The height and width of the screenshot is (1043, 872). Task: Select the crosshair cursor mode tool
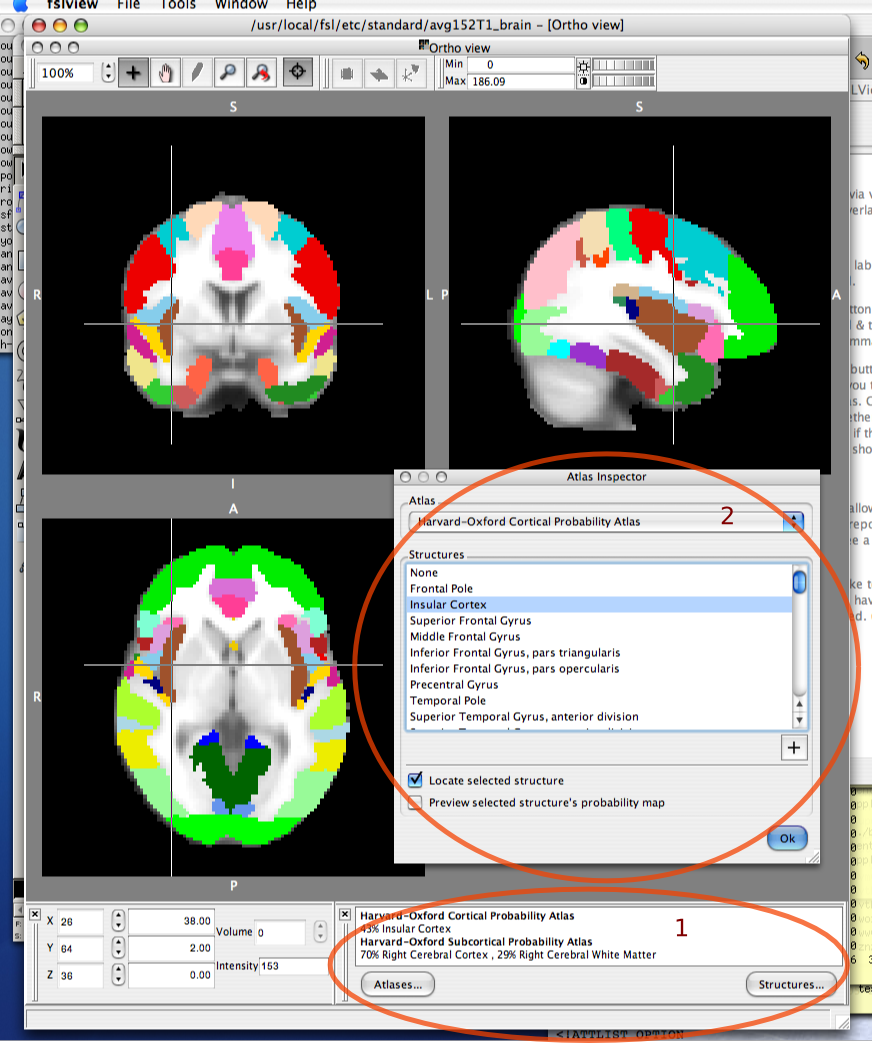coord(133,73)
